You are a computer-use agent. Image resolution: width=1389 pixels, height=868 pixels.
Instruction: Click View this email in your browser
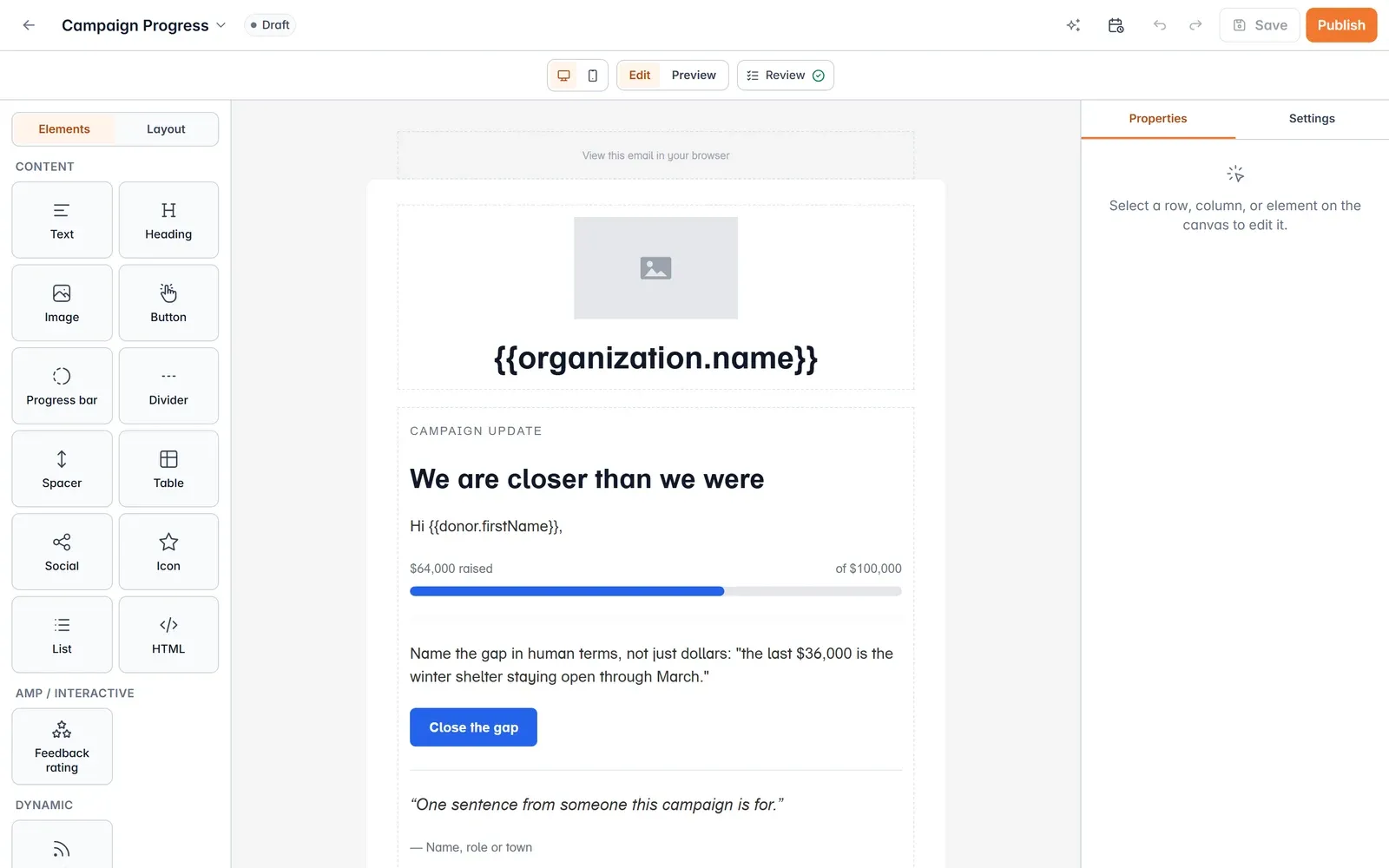click(655, 155)
